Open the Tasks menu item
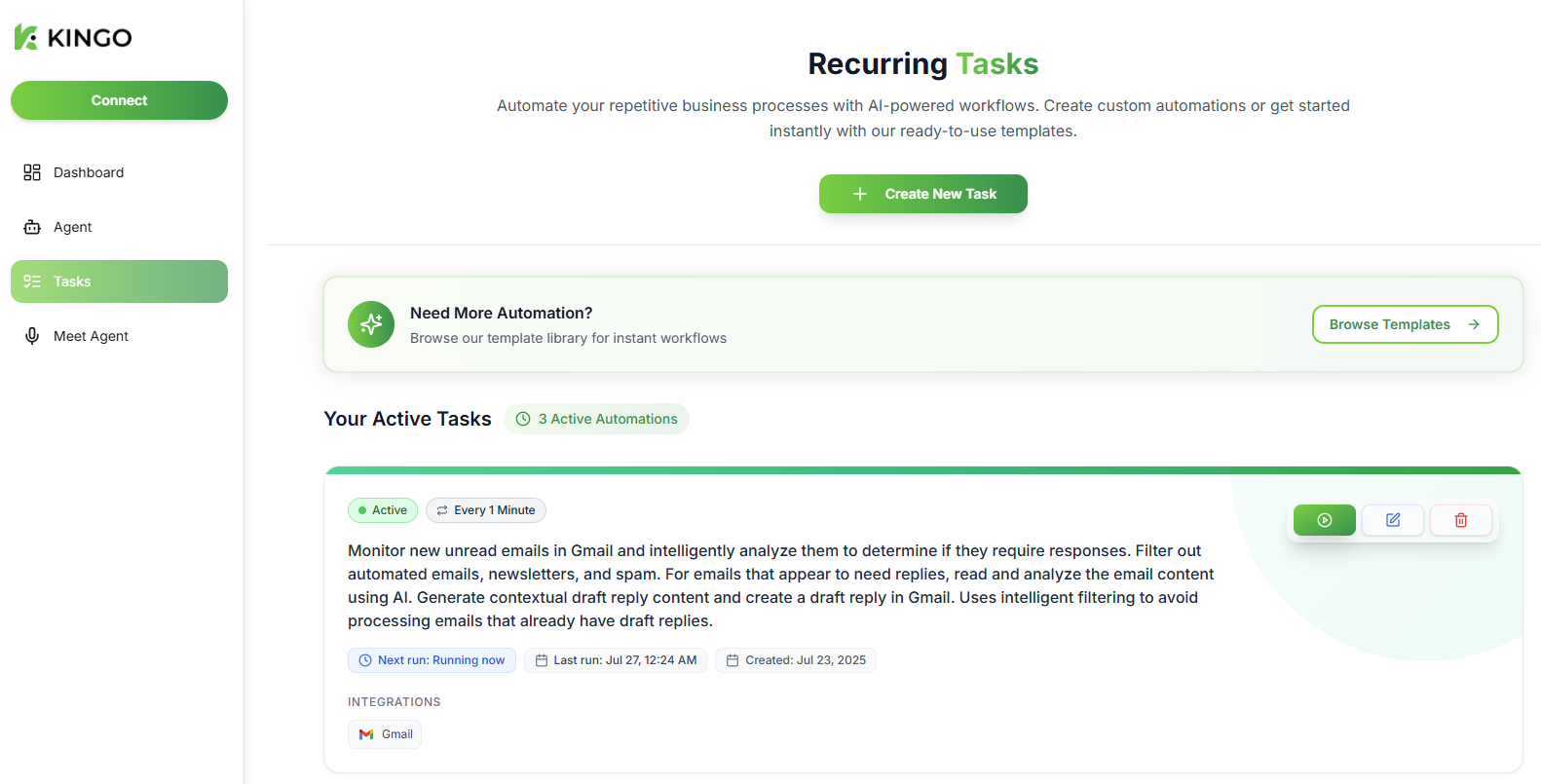 coord(119,281)
